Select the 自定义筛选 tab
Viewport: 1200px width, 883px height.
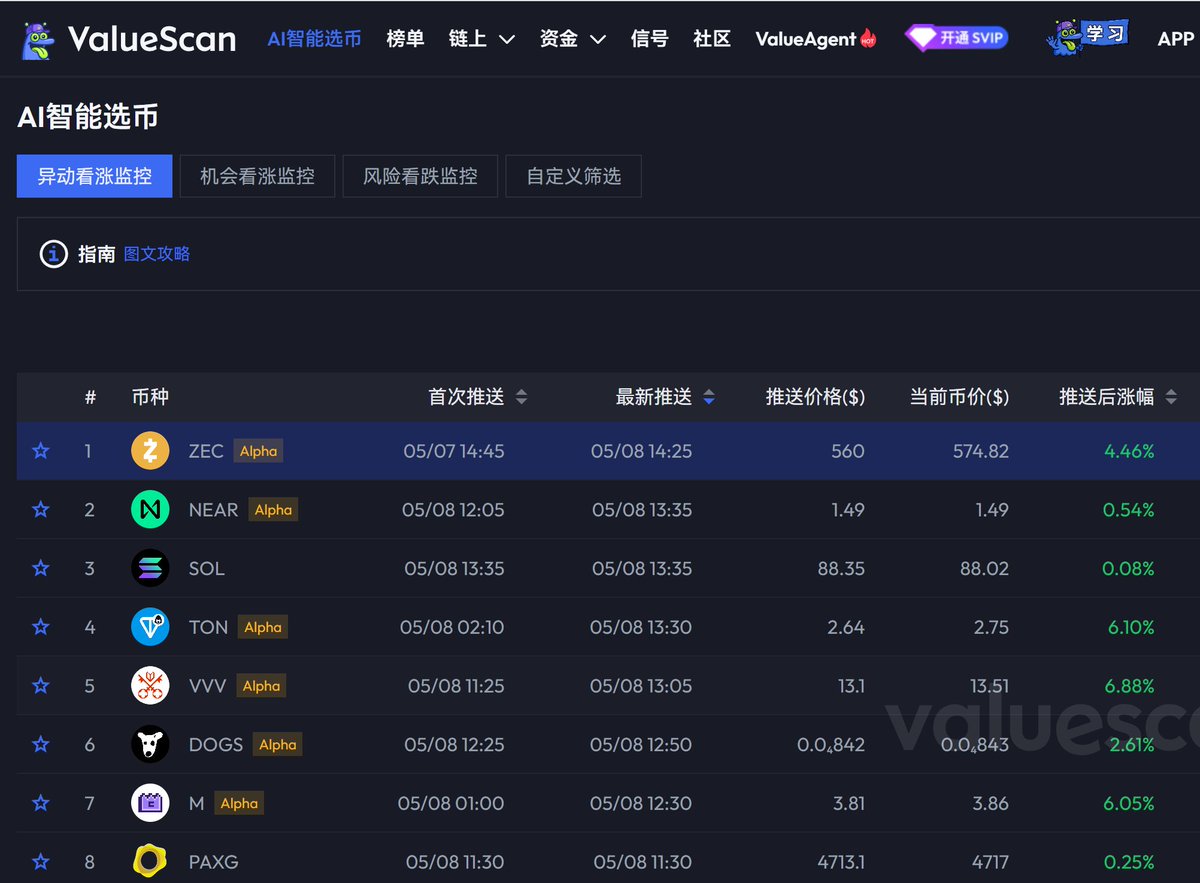(574, 176)
